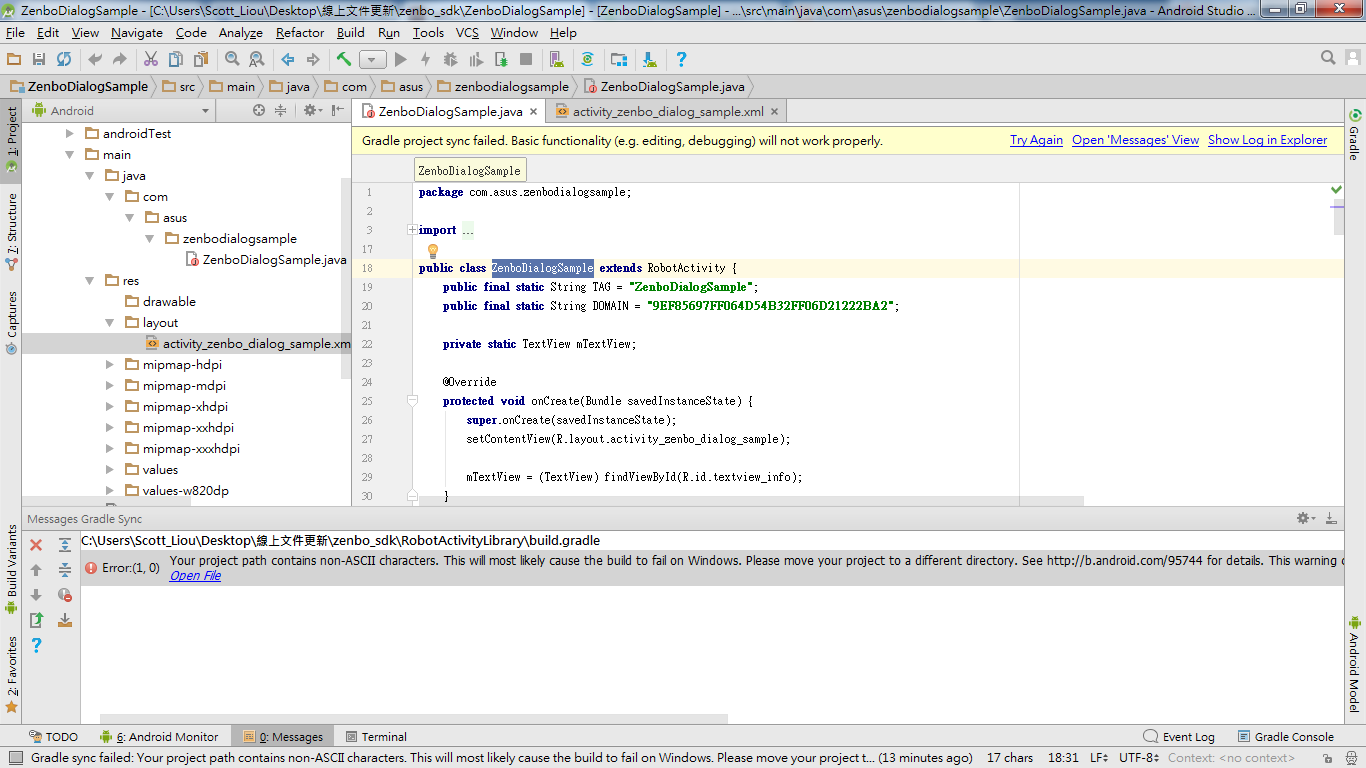
Task: Cut selection with the scissors icon
Action: click(x=151, y=59)
